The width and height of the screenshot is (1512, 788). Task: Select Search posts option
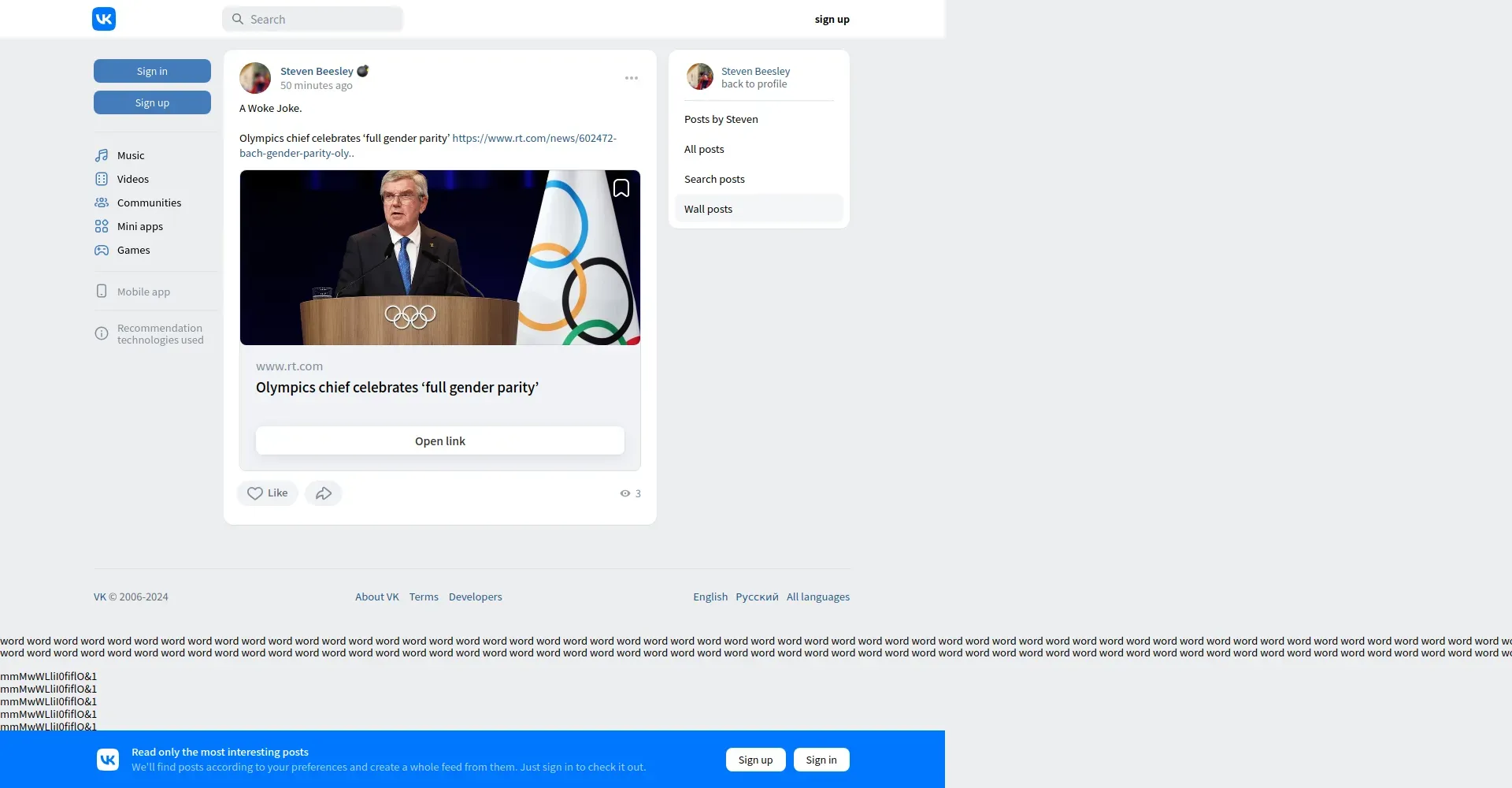pyautogui.click(x=759, y=179)
